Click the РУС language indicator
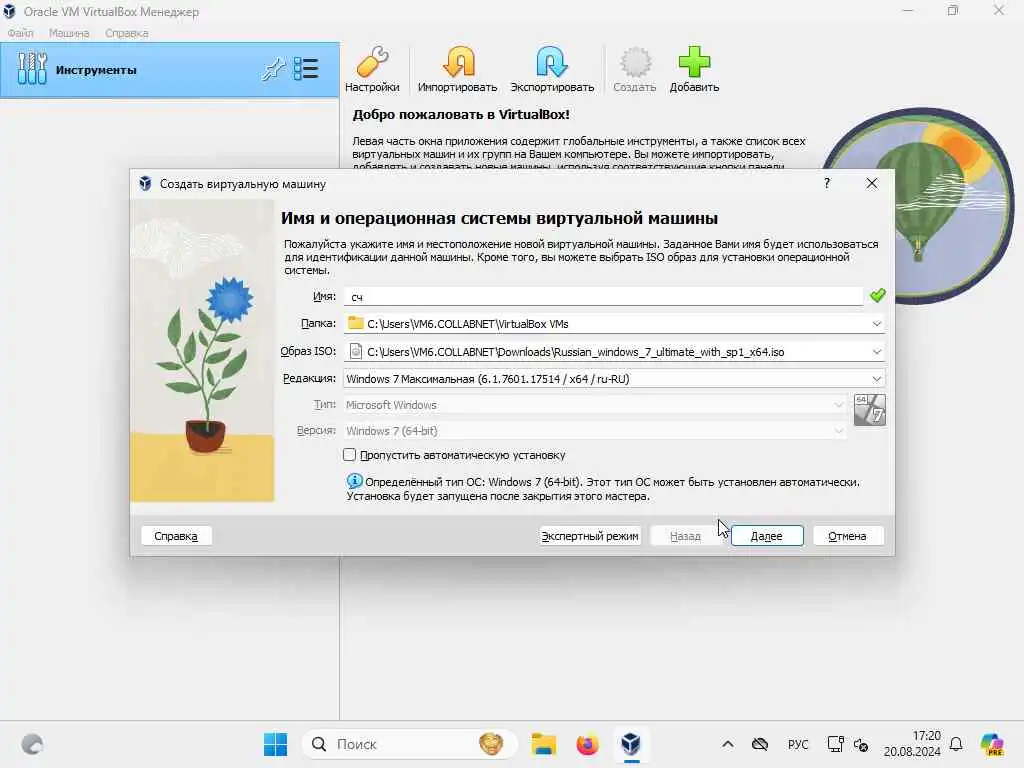The height and width of the screenshot is (768, 1024). [798, 744]
